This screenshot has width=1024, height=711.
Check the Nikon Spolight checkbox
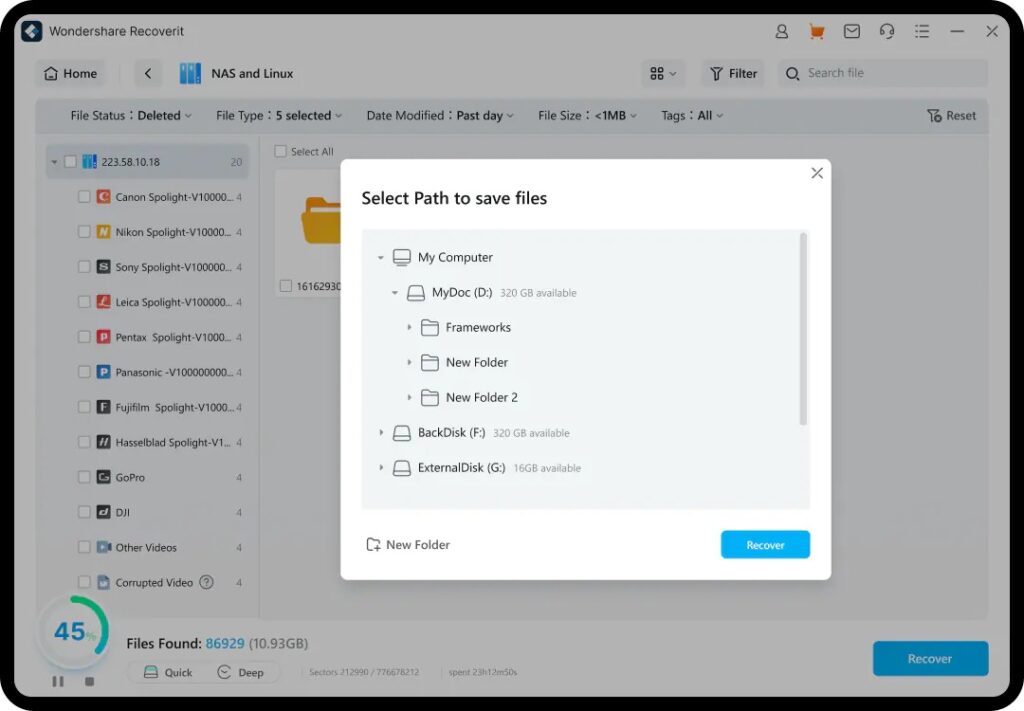click(x=84, y=232)
